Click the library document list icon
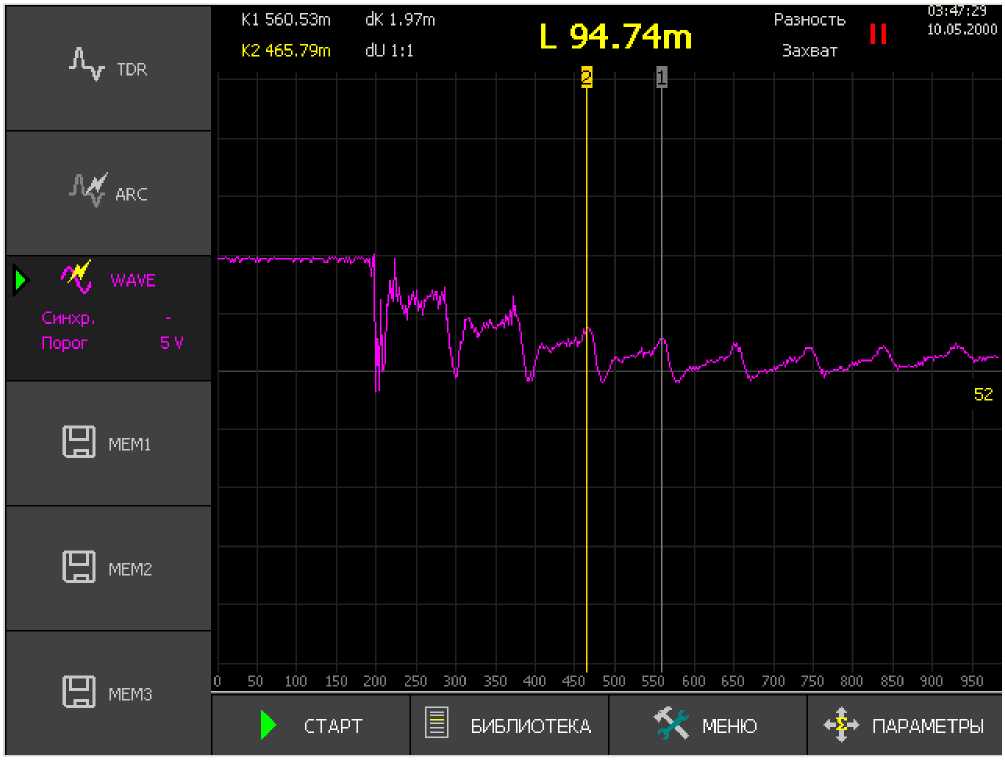Viewport: 1005px width, 760px height. click(437, 723)
